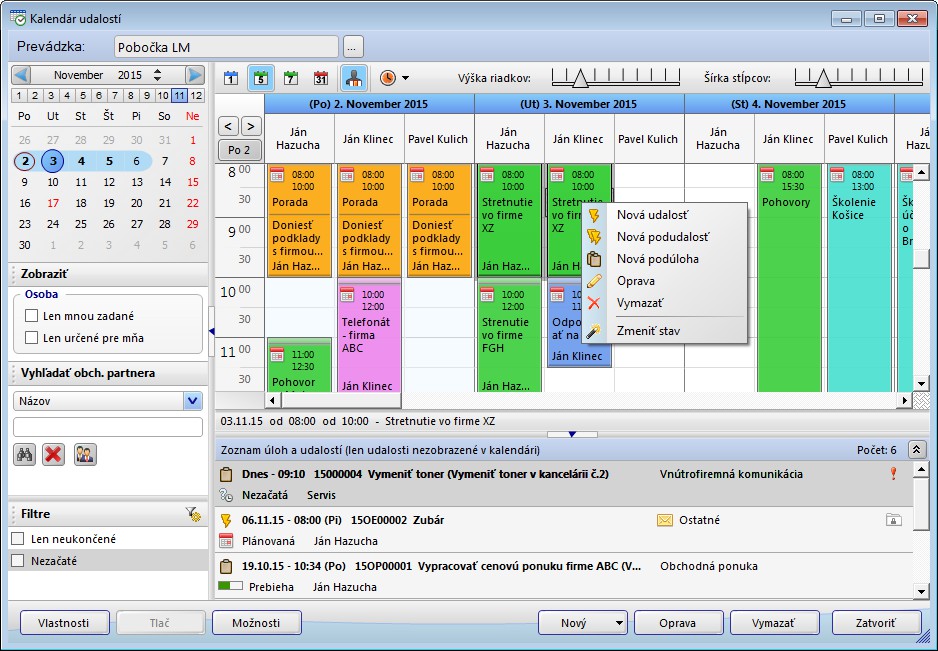Image resolution: width=938 pixels, height=651 pixels.
Task: Click the calendar horizontal scrollbar right arrow
Action: tap(904, 400)
